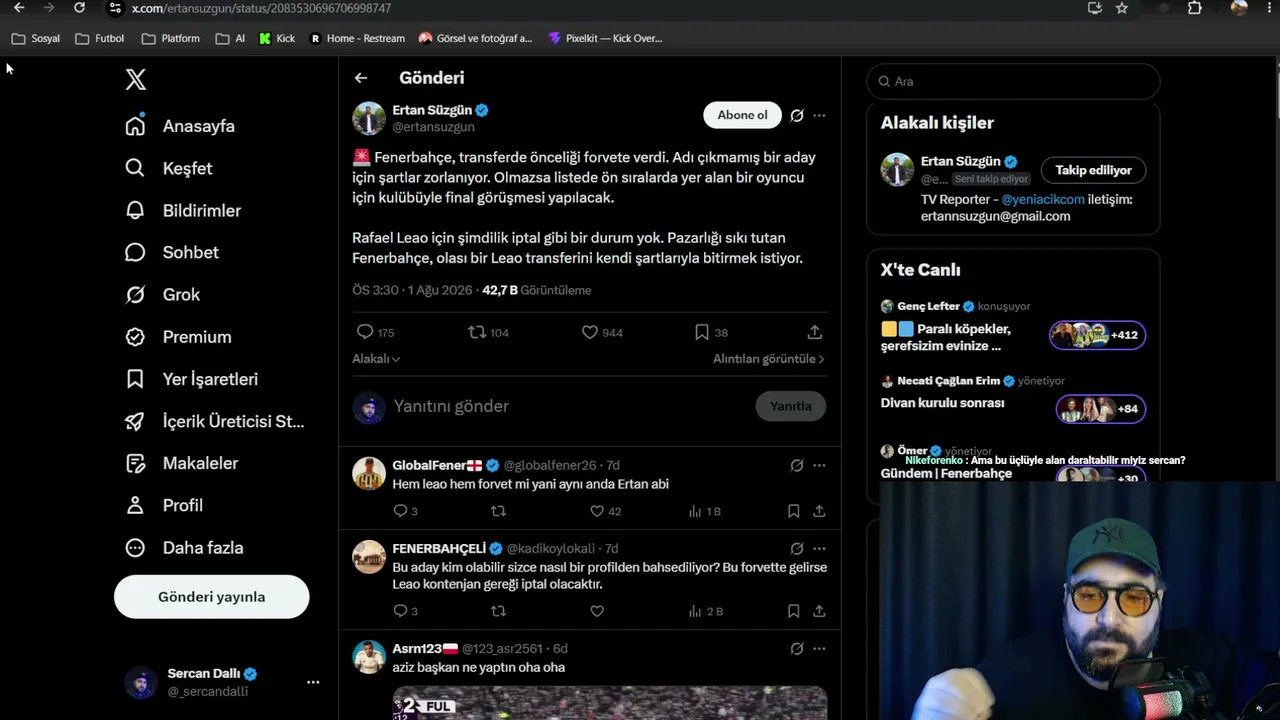Open the repost menu on FENERBAHÇELİ's reply
Screen dimensions: 1280x720
point(498,611)
